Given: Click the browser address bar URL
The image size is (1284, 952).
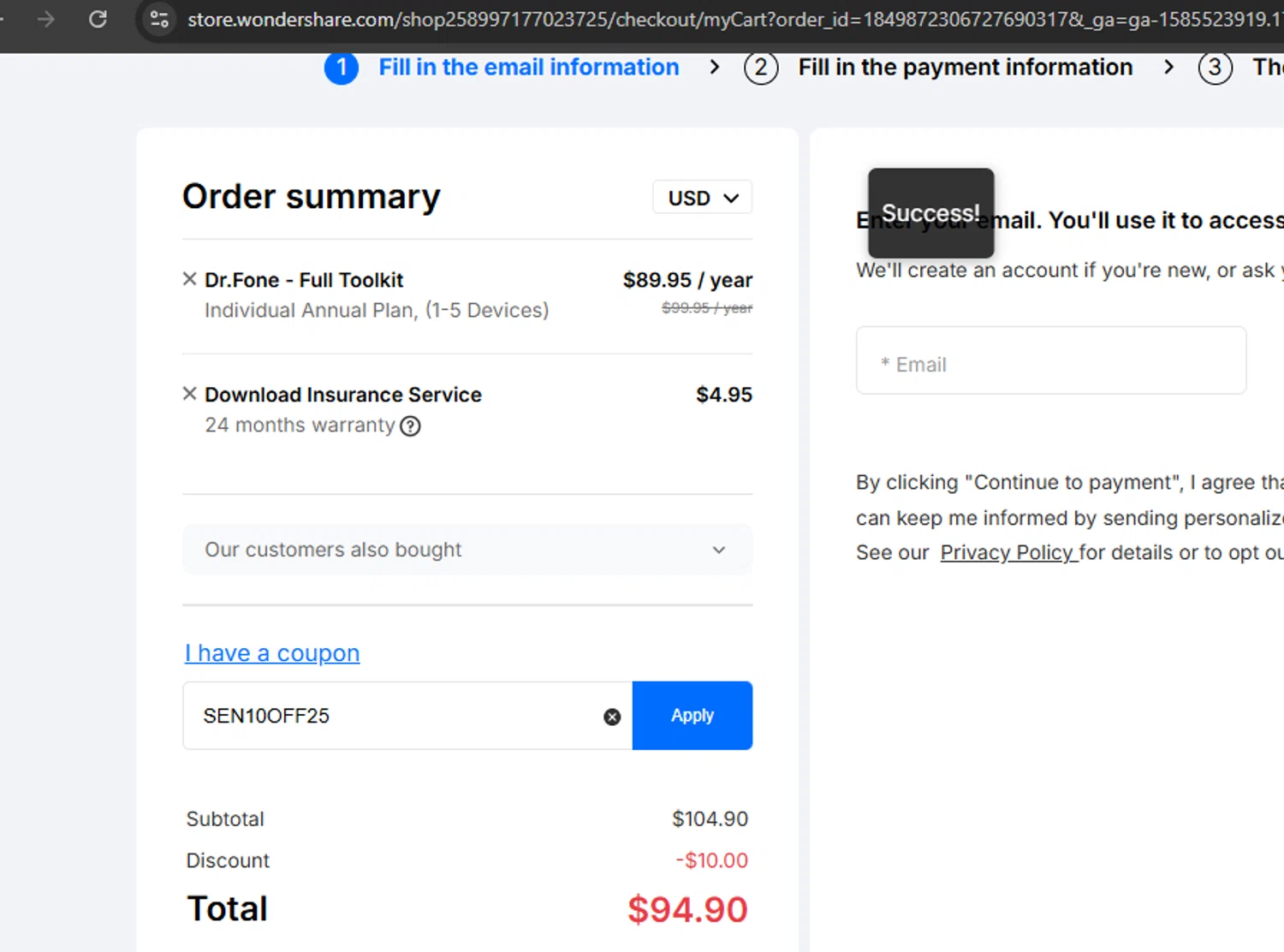Looking at the screenshot, I should (734, 19).
